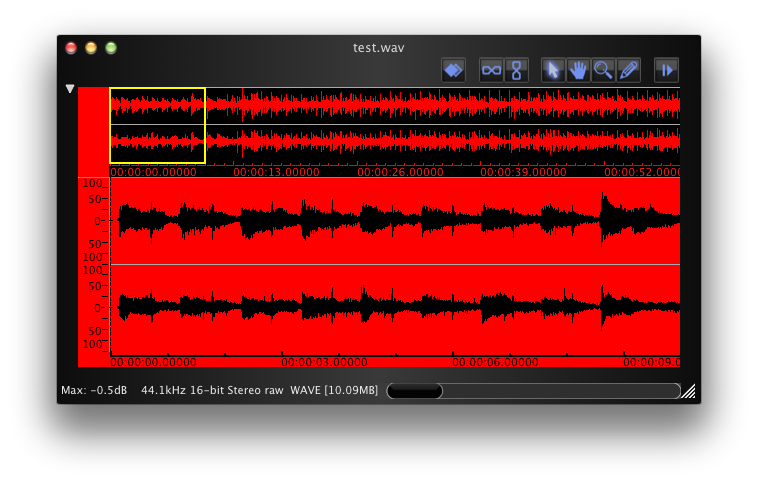The image size is (758, 483).
Task: Select the pencil draw tool
Action: click(x=628, y=71)
